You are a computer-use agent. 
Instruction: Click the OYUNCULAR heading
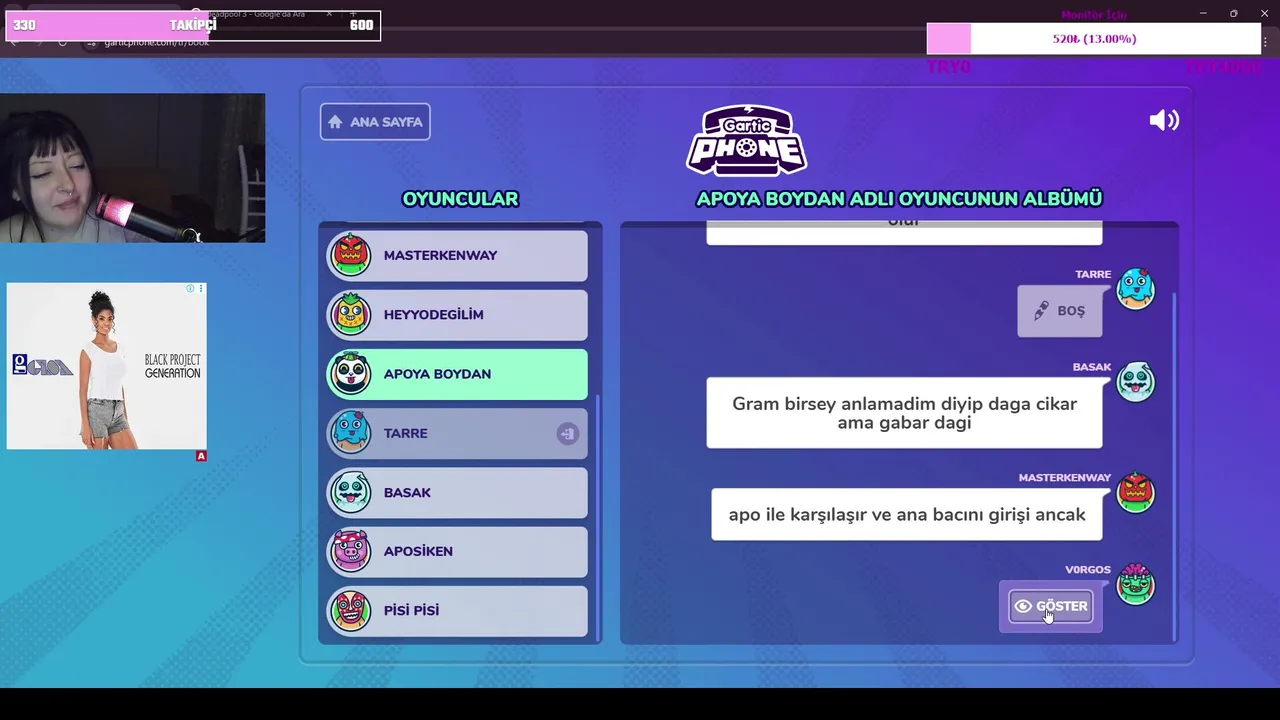(x=460, y=199)
